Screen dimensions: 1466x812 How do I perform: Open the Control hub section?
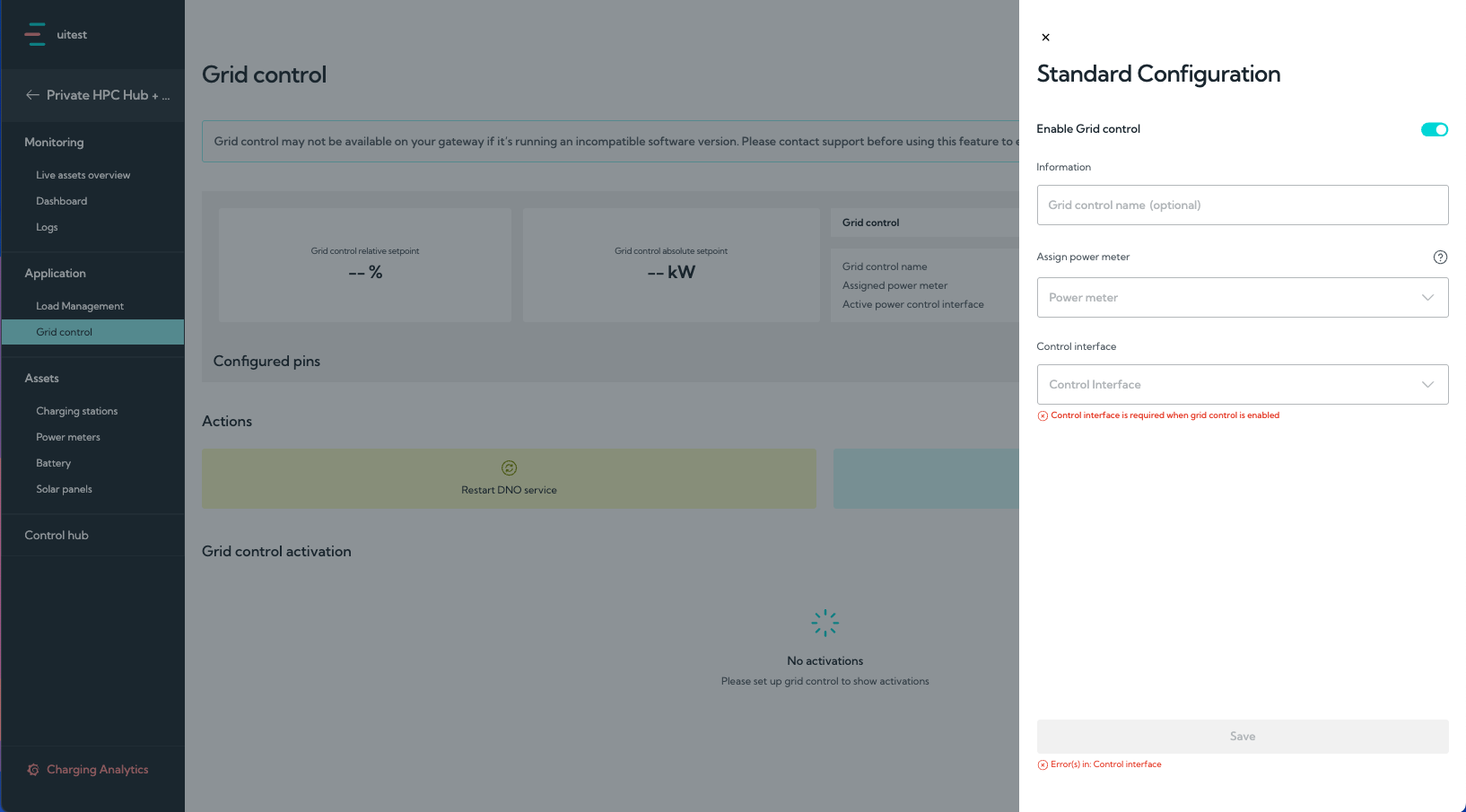pyautogui.click(x=57, y=536)
